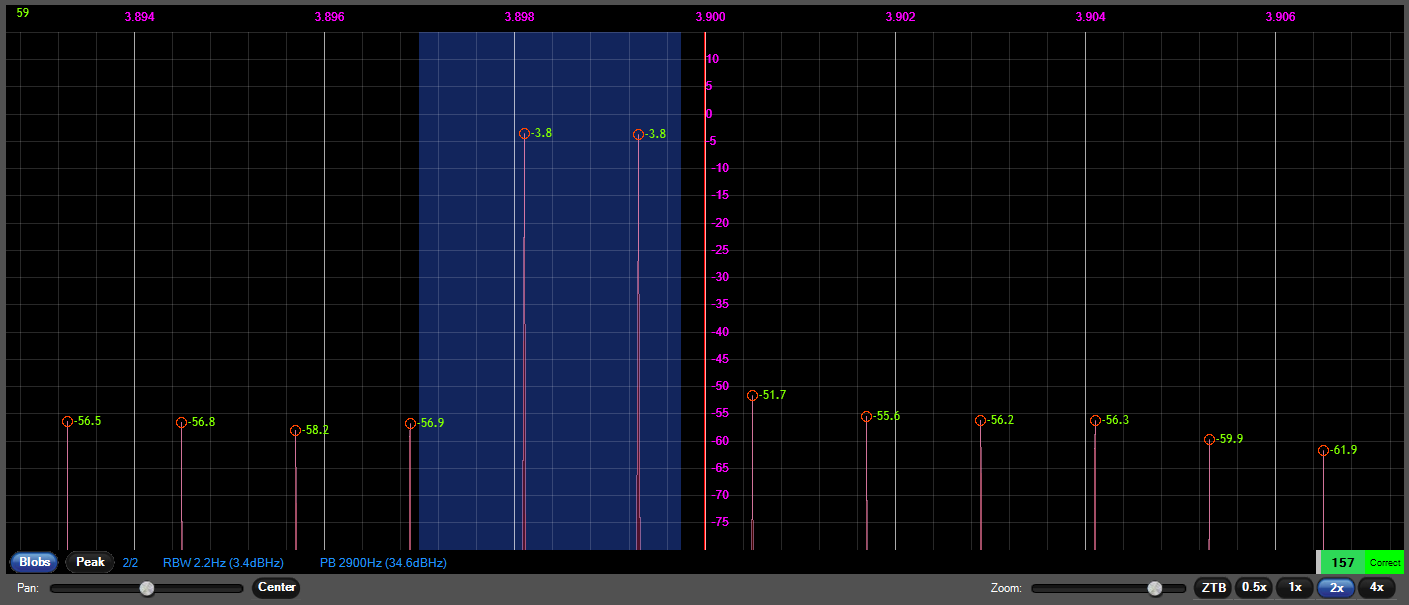
Task: Select the -51.7 dB peak marker
Action: coord(751,395)
